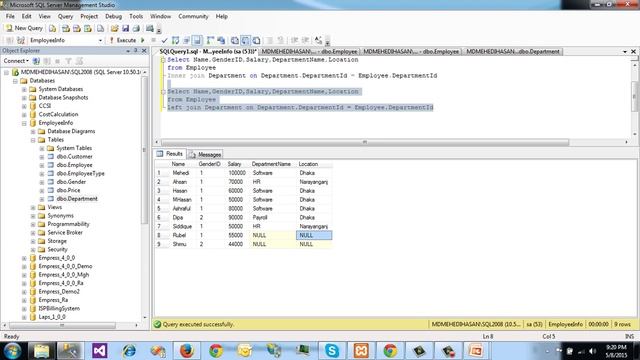640x360 pixels.
Task: Open Firefox from the taskbar
Action: coord(187,351)
